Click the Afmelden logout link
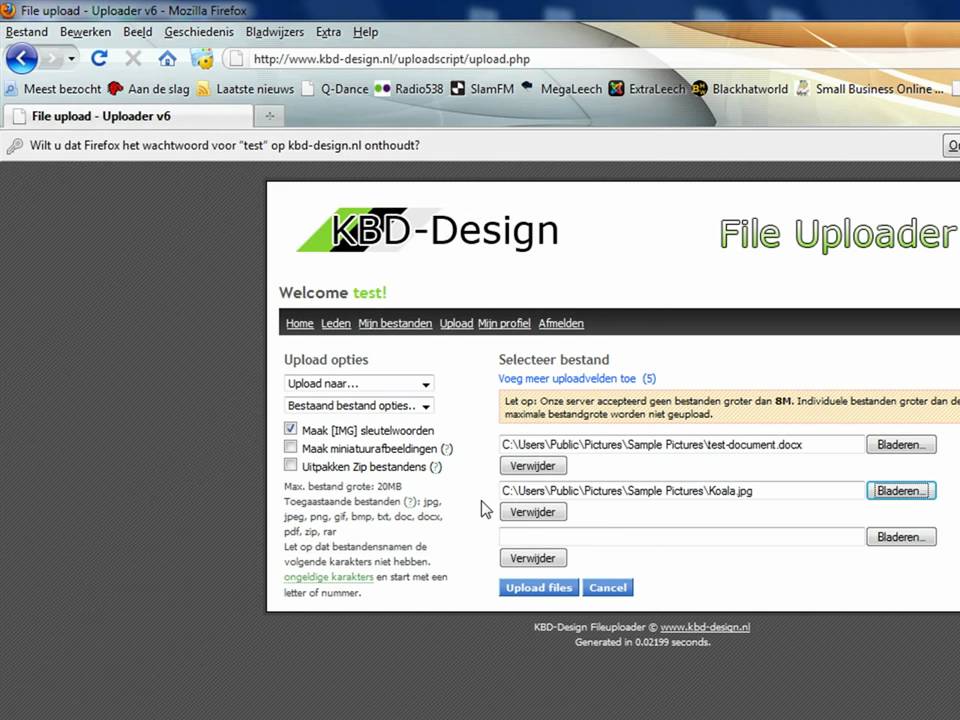The height and width of the screenshot is (720, 960). click(x=561, y=323)
